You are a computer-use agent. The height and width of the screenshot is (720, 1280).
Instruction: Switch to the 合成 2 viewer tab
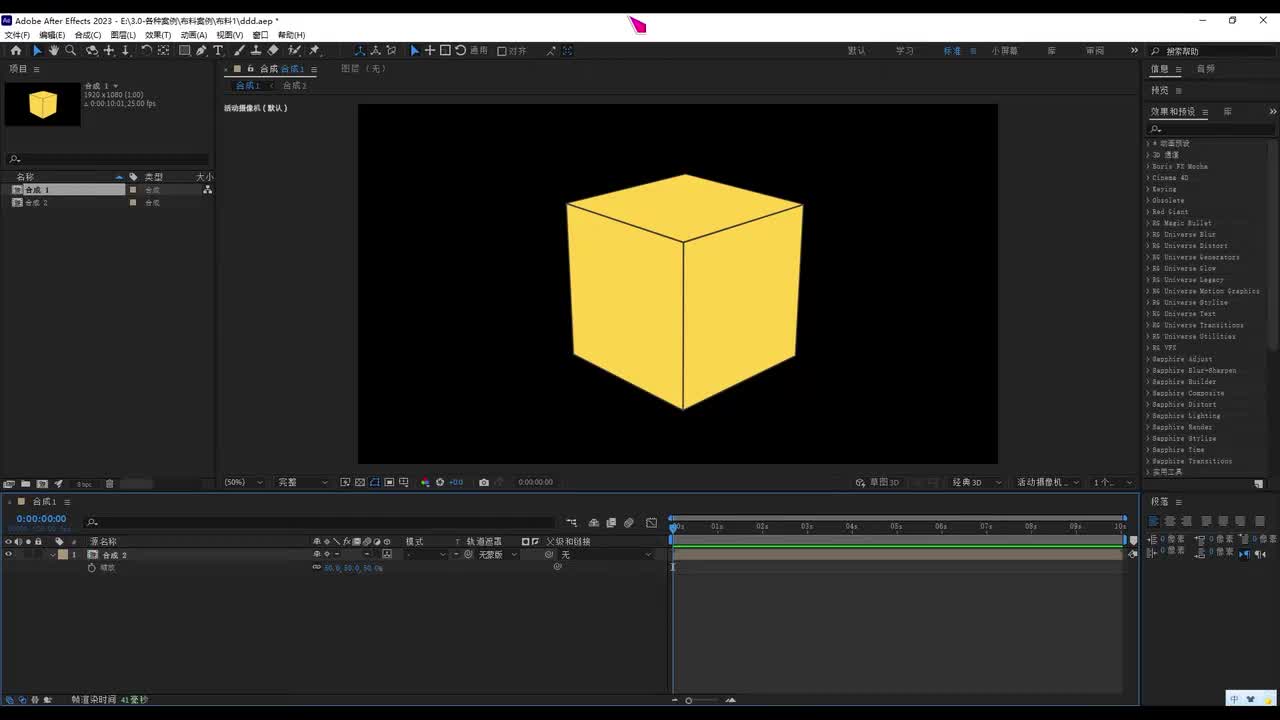294,85
